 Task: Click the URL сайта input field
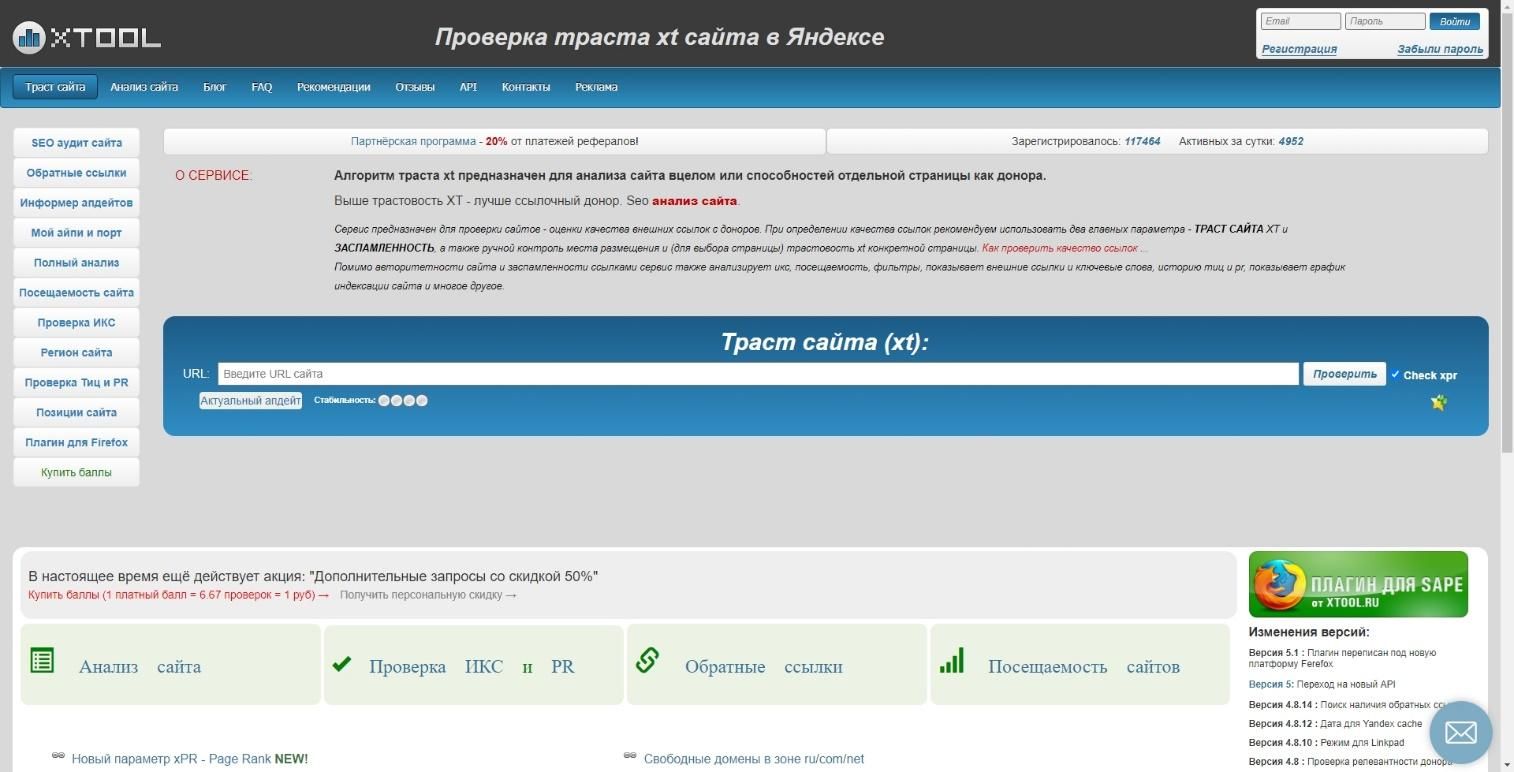click(758, 374)
